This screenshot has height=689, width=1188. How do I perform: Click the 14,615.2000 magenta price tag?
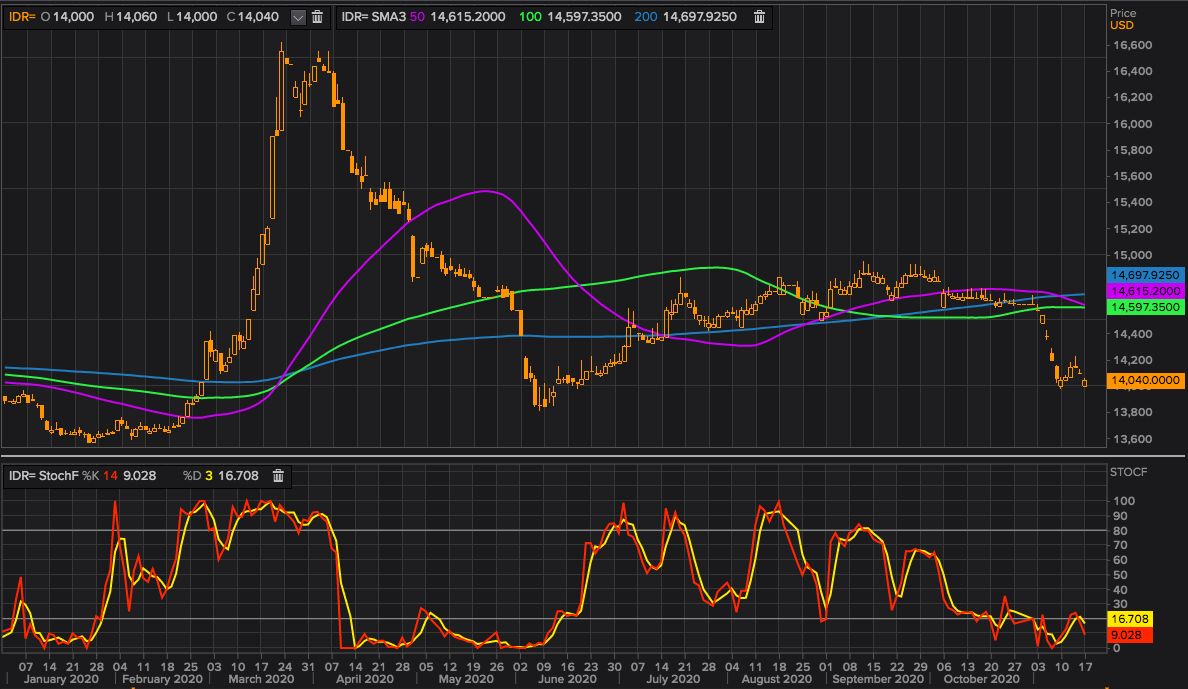1145,291
